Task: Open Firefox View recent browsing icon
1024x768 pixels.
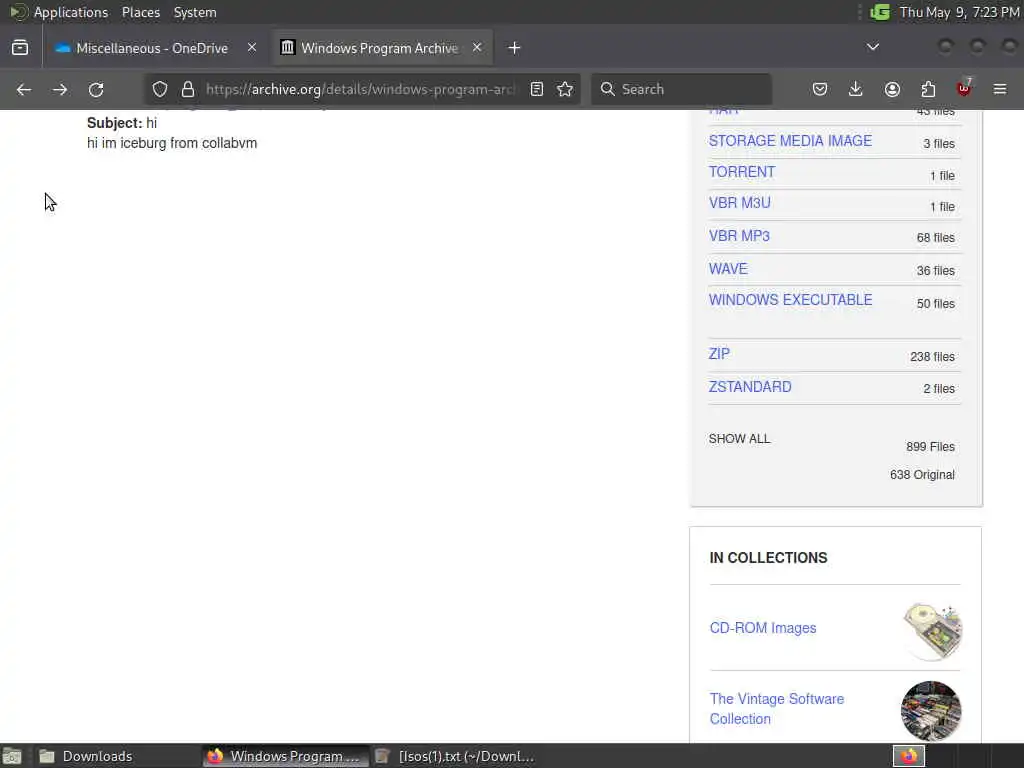Action: [20, 48]
